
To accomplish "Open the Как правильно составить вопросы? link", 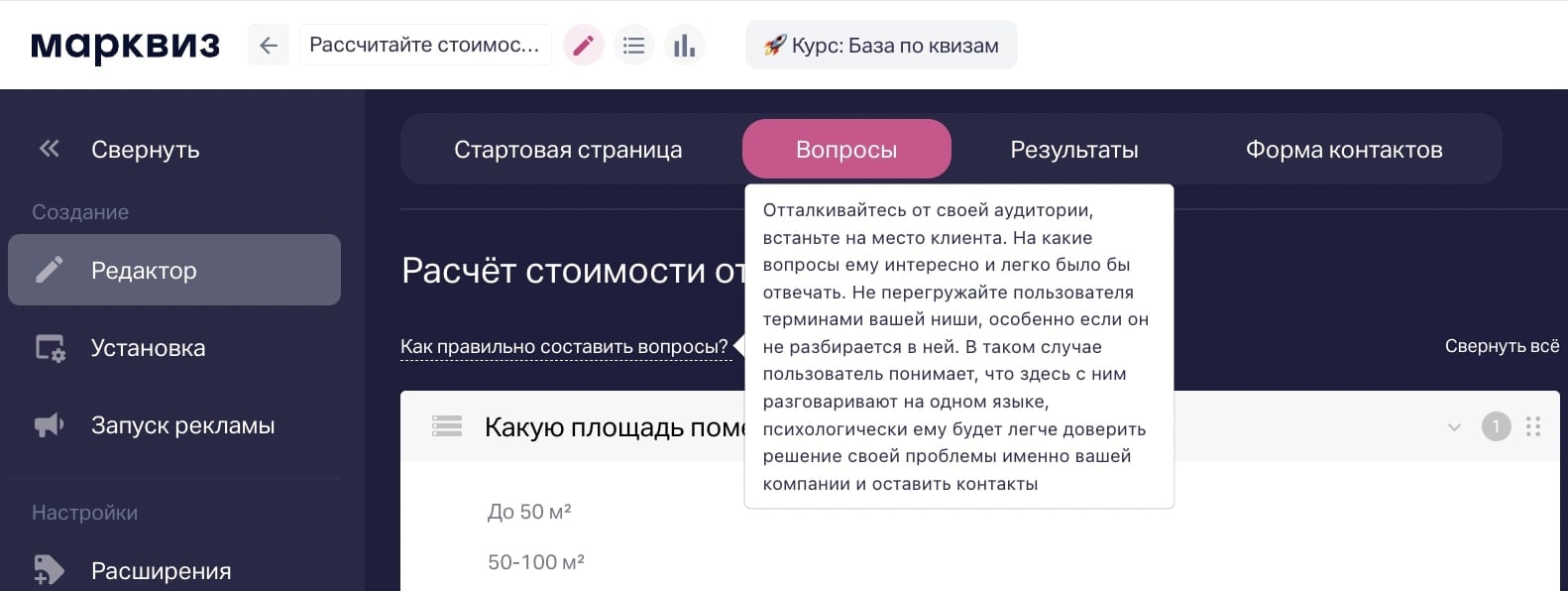I will click(x=562, y=347).
